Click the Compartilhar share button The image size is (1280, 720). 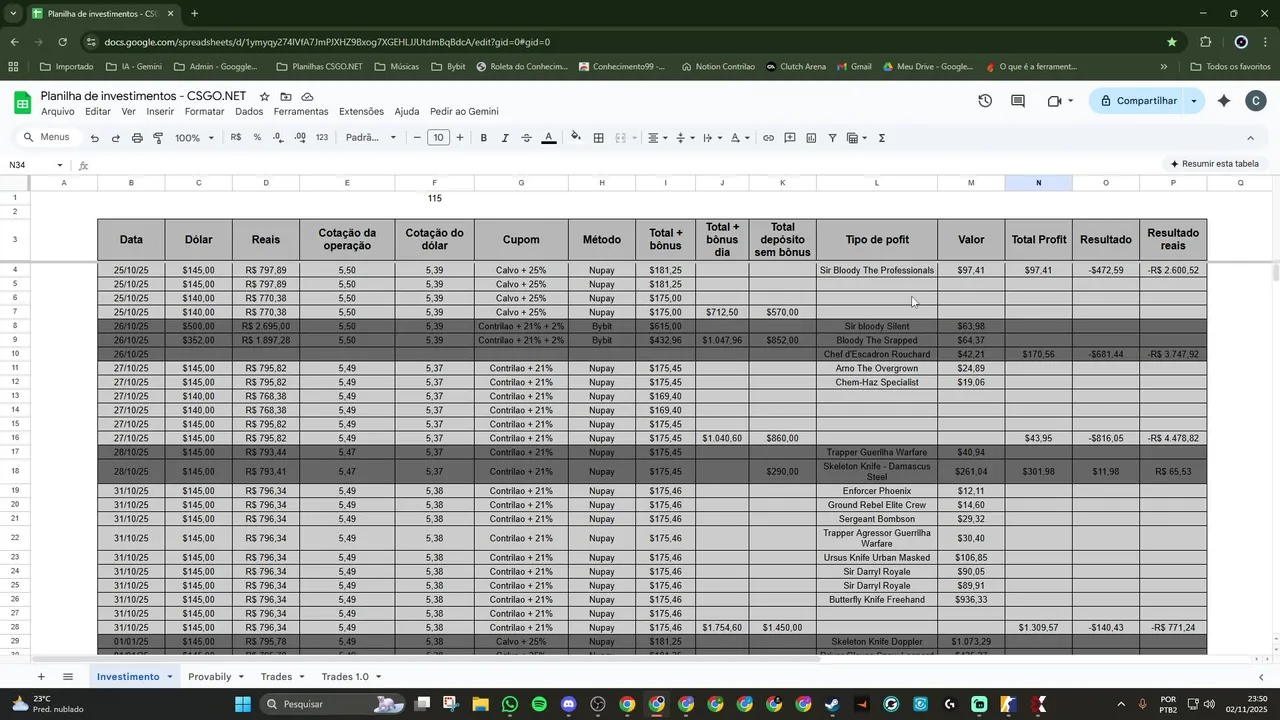[x=1138, y=101]
